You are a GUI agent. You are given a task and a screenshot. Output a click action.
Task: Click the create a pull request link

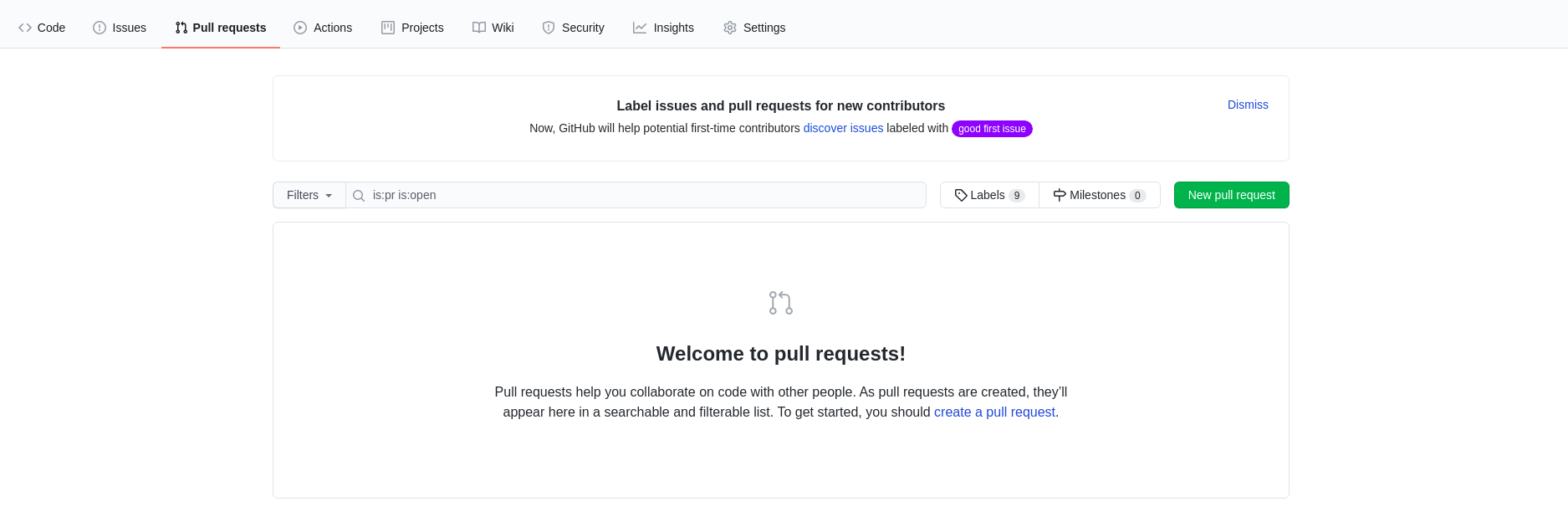pyautogui.click(x=994, y=412)
